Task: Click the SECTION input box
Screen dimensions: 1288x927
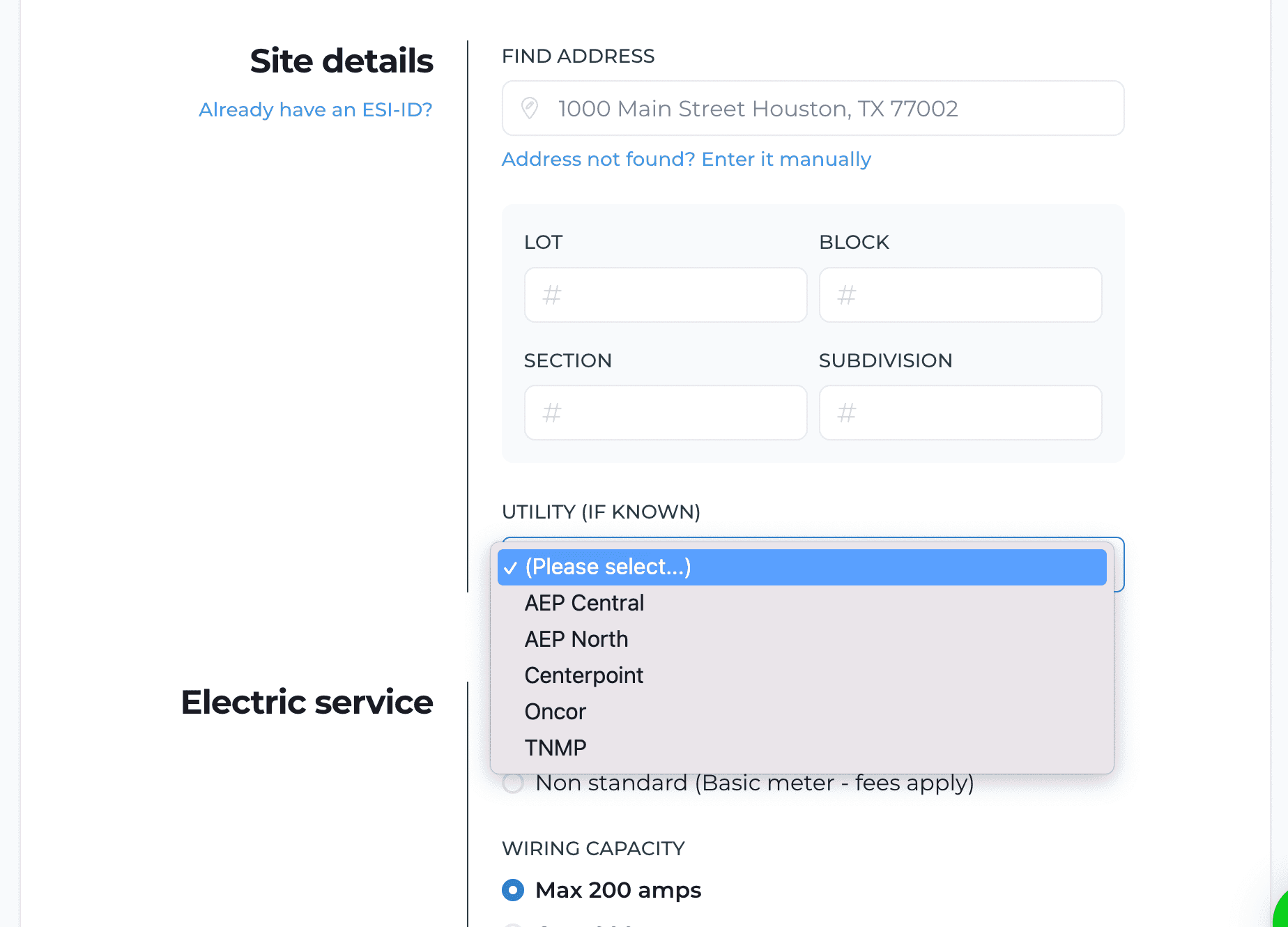Action: 666,413
